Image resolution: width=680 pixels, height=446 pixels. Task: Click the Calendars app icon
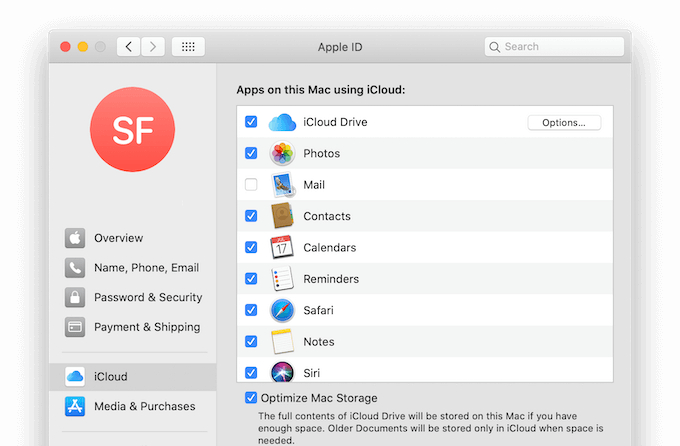281,247
